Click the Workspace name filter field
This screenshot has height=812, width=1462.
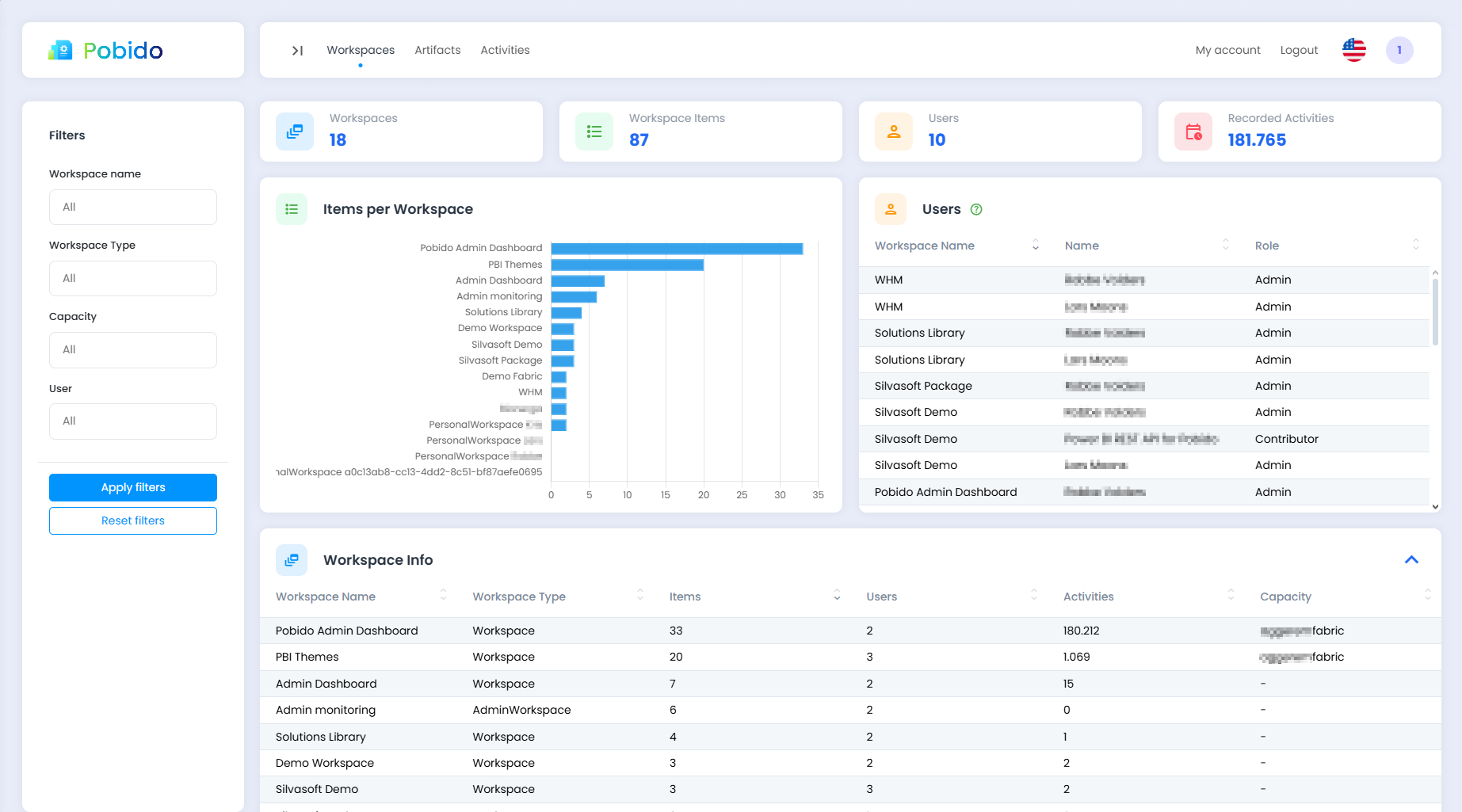133,207
